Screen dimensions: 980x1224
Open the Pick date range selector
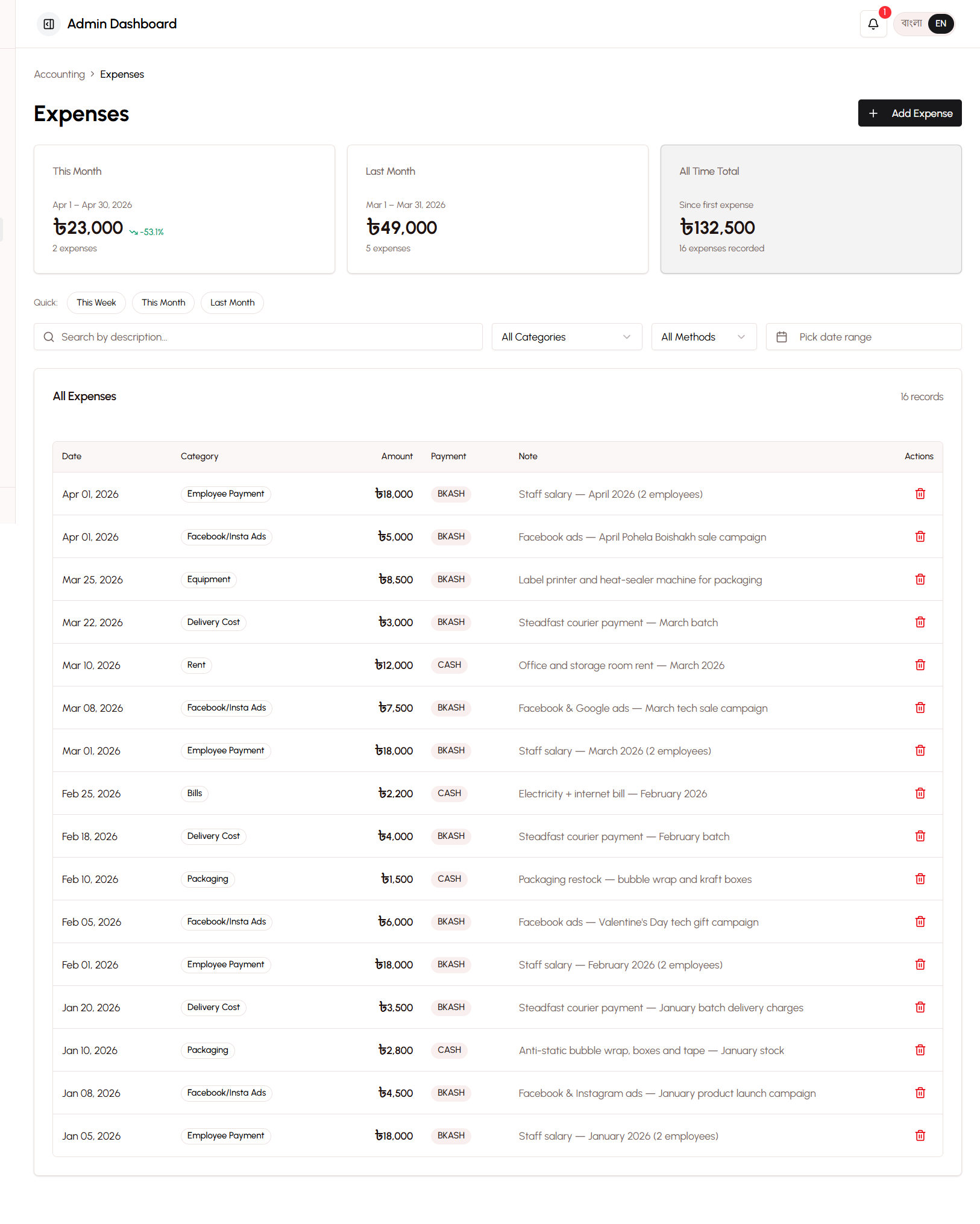863,336
